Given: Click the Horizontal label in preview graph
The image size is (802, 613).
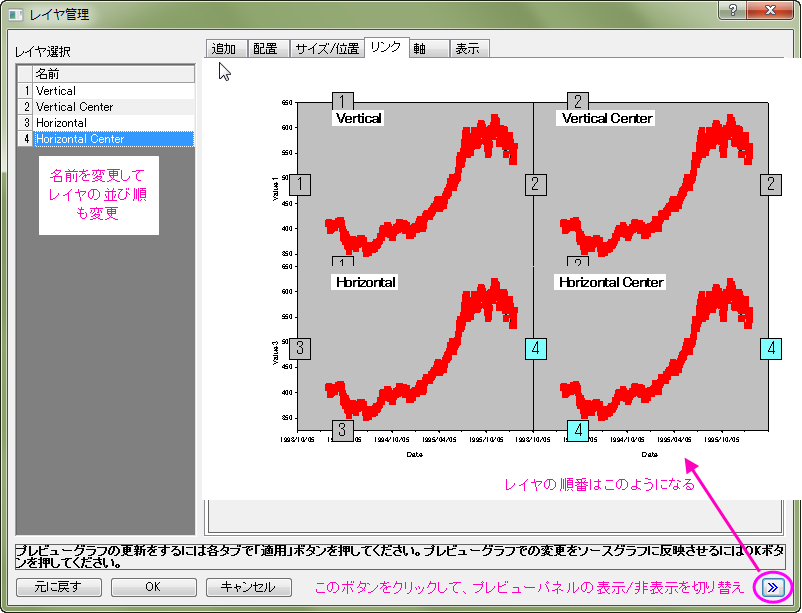Looking at the screenshot, I should point(365,282).
